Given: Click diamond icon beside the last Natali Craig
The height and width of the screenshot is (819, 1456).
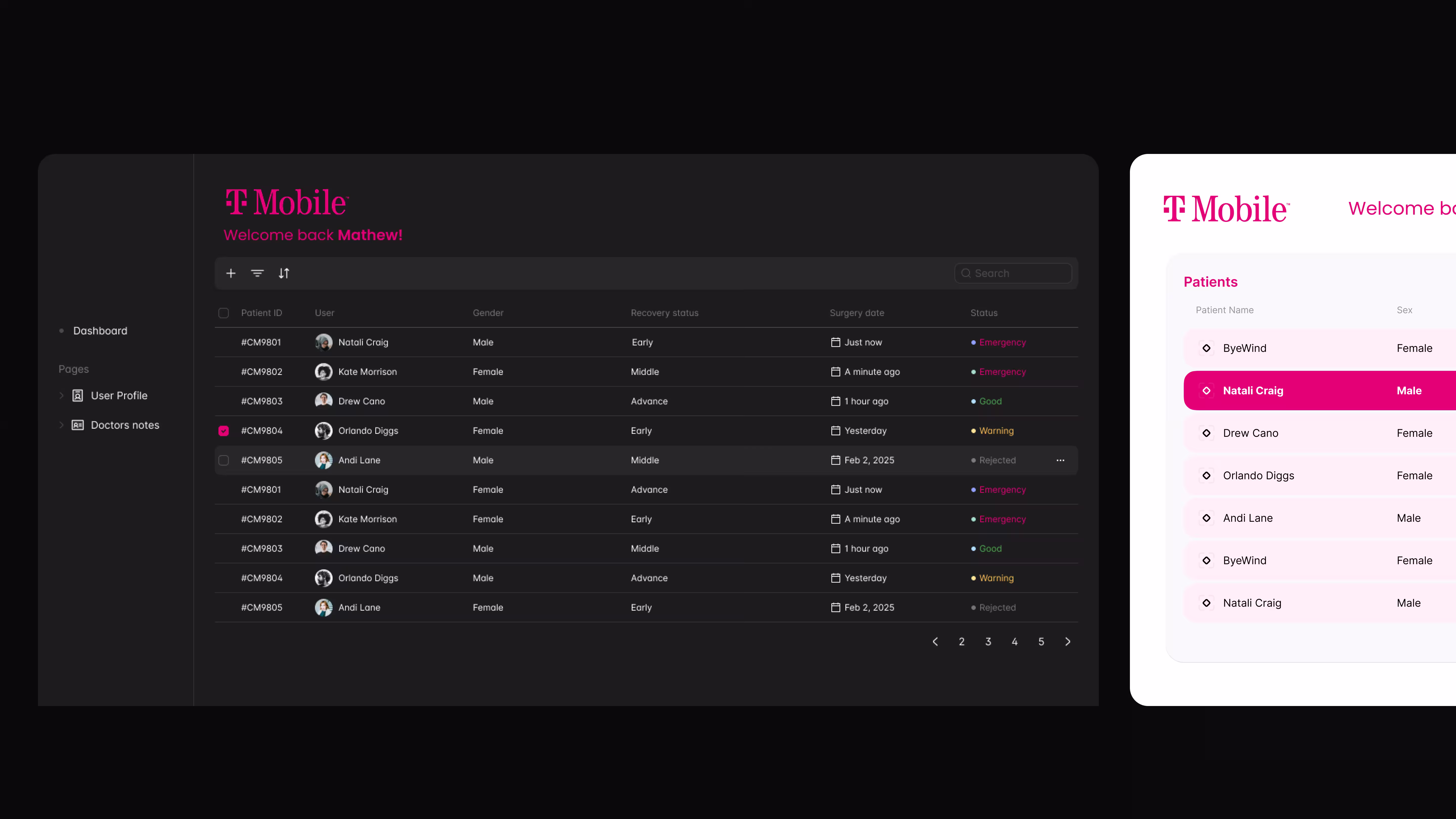Looking at the screenshot, I should [x=1206, y=603].
